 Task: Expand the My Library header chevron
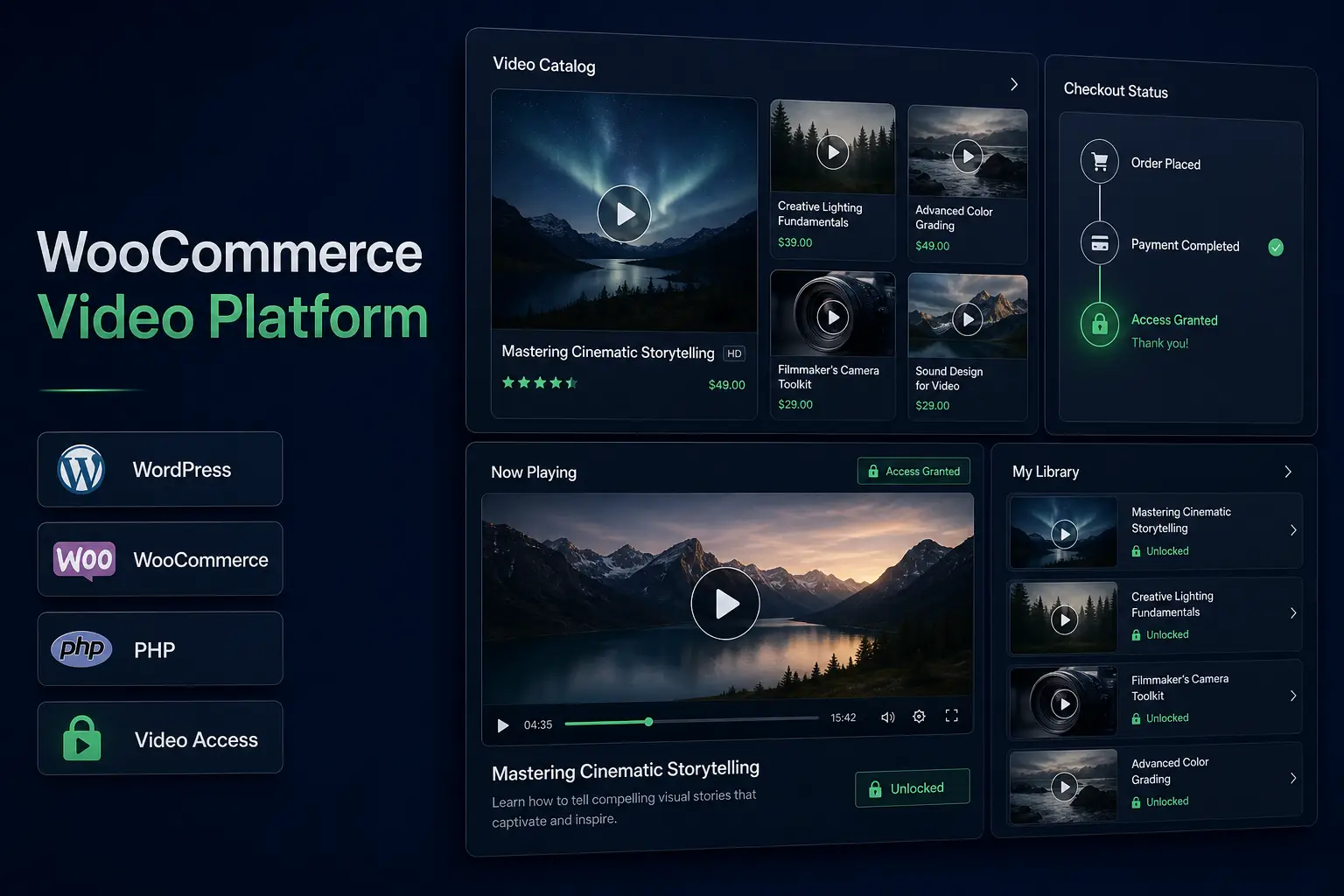pyautogui.click(x=1288, y=472)
